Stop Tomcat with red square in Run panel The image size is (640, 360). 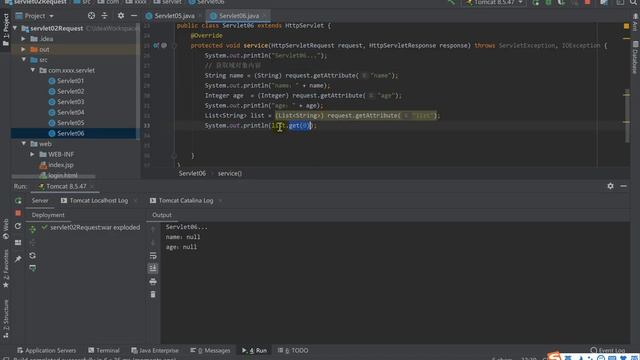tap(18, 213)
